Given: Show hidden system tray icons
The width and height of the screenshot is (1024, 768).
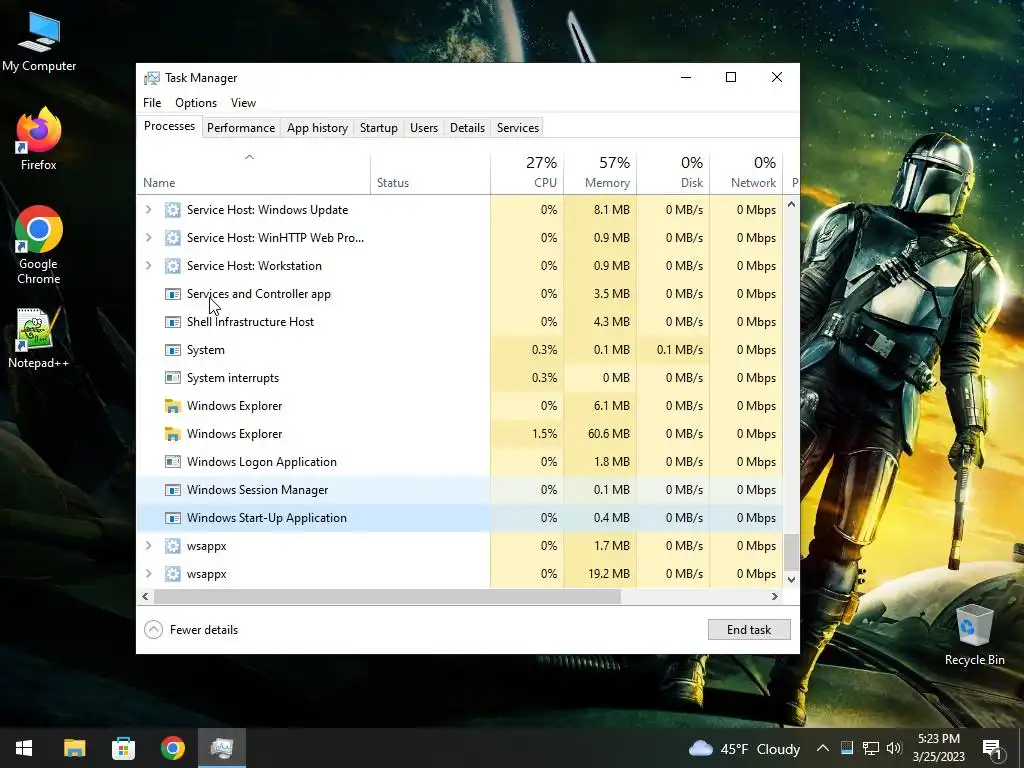Looking at the screenshot, I should pyautogui.click(x=823, y=748).
